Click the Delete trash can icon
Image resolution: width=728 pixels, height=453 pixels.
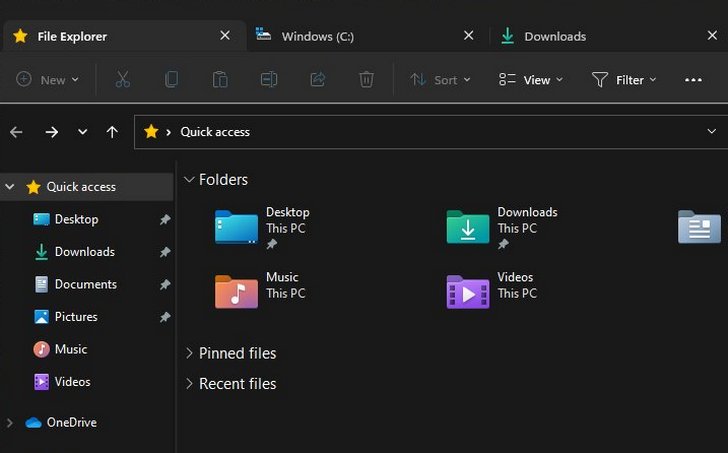[x=366, y=79]
